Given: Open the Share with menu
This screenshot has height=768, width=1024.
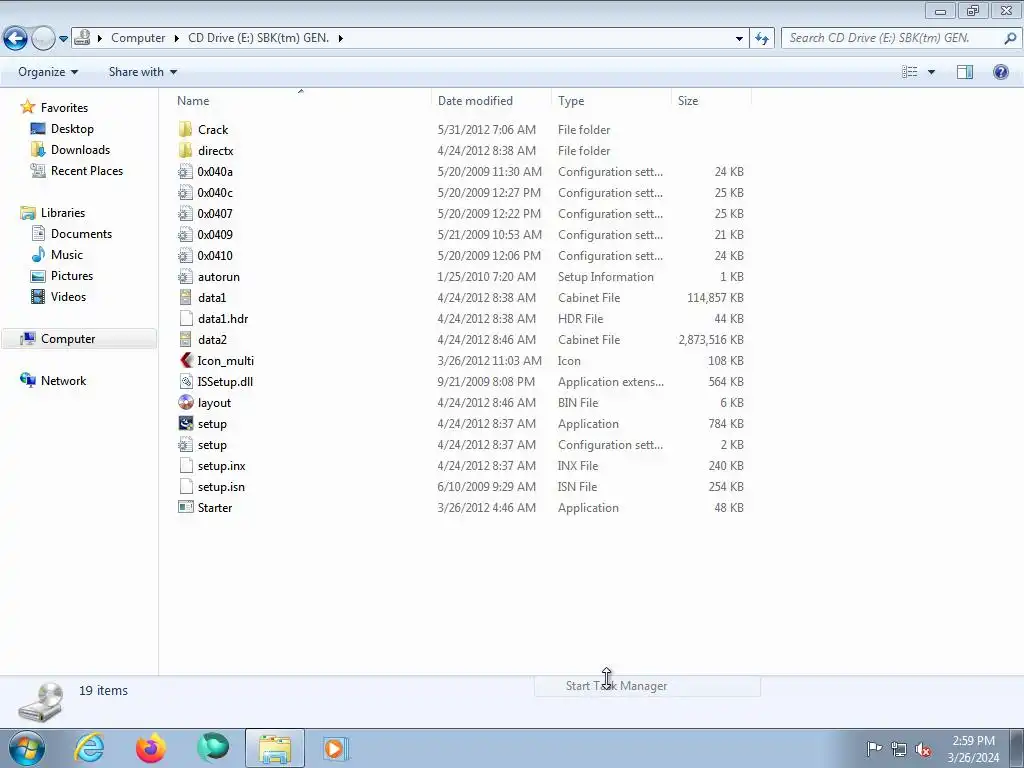Looking at the screenshot, I should pyautogui.click(x=142, y=72).
